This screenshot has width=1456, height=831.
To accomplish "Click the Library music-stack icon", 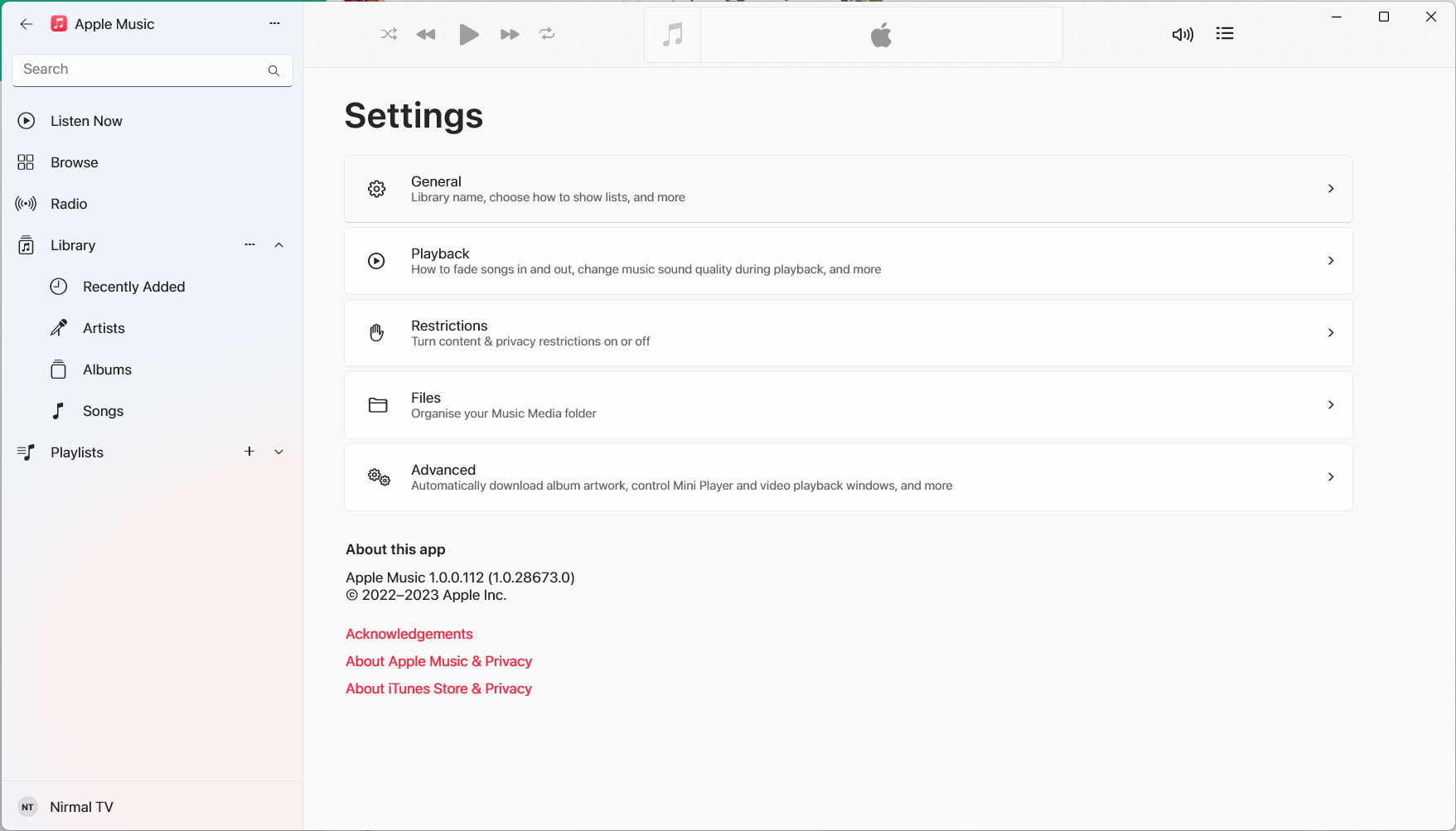I will coord(27,245).
